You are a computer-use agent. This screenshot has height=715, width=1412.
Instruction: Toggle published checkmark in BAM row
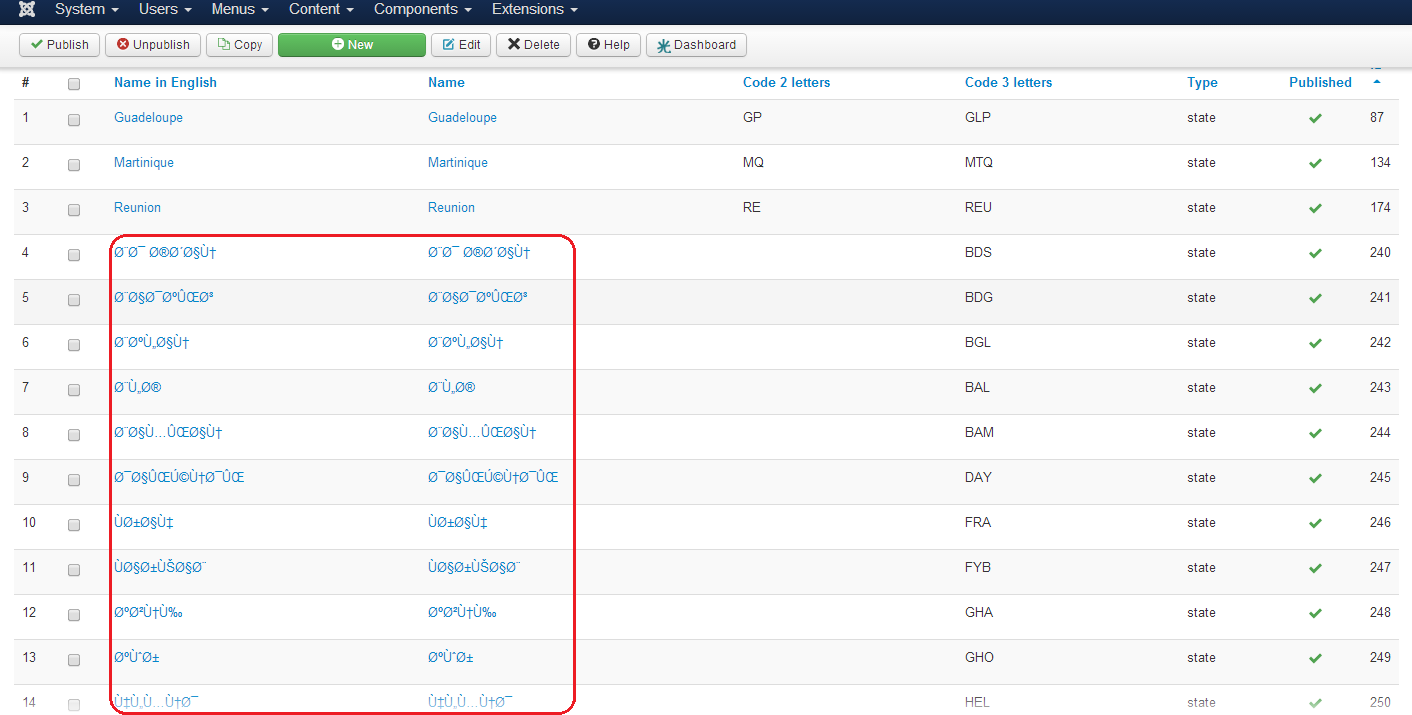1315,433
